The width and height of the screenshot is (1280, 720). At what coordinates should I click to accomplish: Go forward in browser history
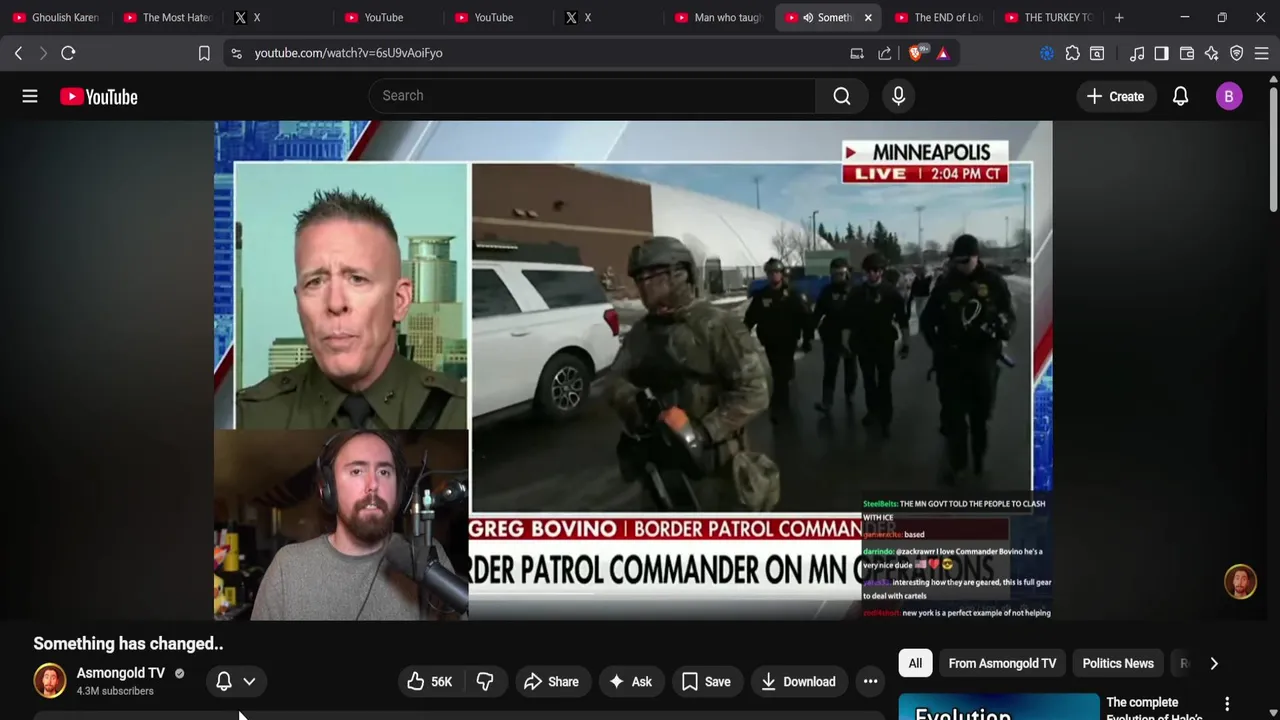[x=43, y=53]
